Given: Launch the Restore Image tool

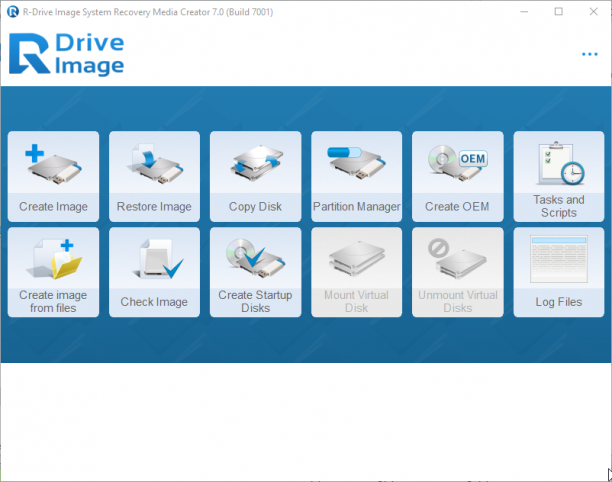Looking at the screenshot, I should tap(154, 176).
